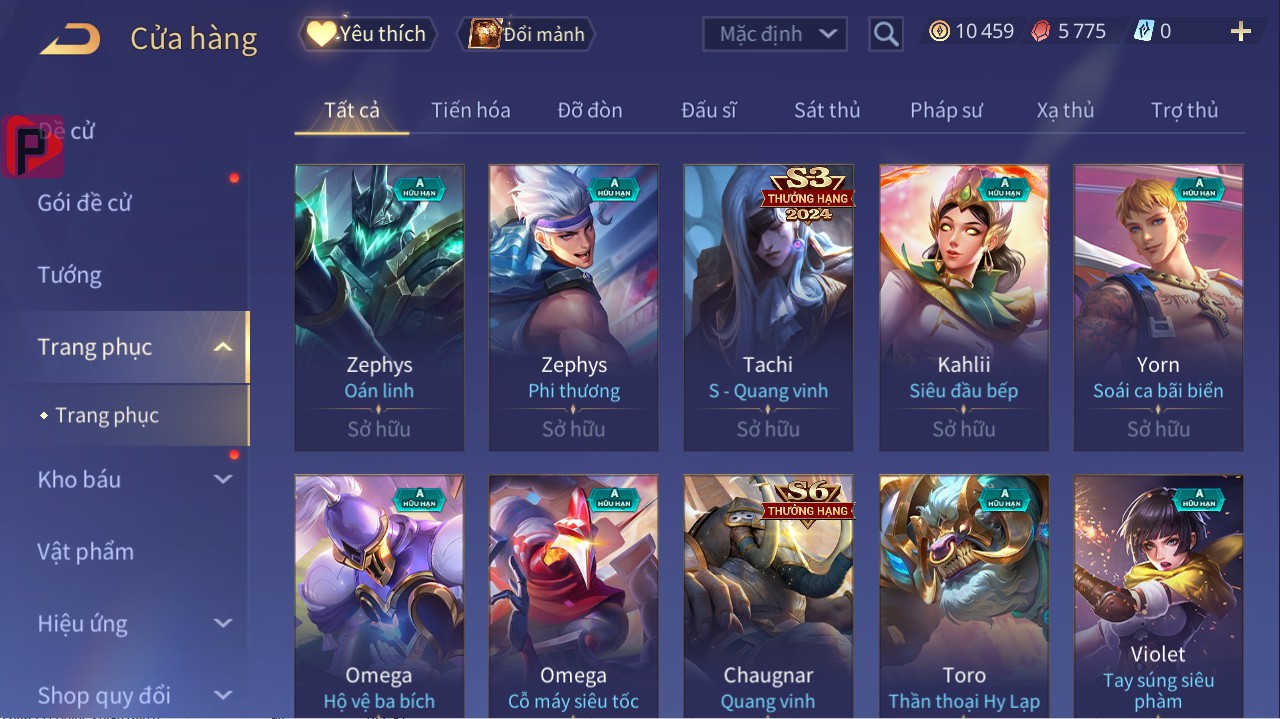Add currency with the plus icon
This screenshot has height=719, width=1280.
coord(1241,32)
